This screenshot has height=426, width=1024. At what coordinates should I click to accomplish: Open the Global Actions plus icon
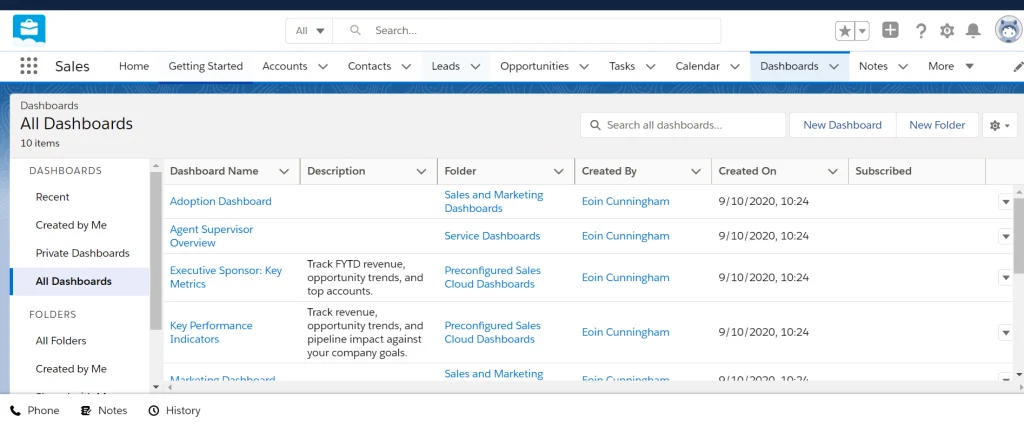[890, 30]
